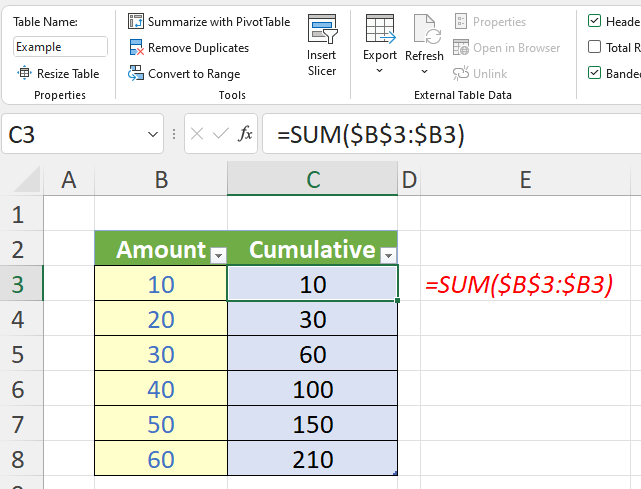Toggle the Header Row checkbox
Screen dimensions: 641x489
pos(595,21)
